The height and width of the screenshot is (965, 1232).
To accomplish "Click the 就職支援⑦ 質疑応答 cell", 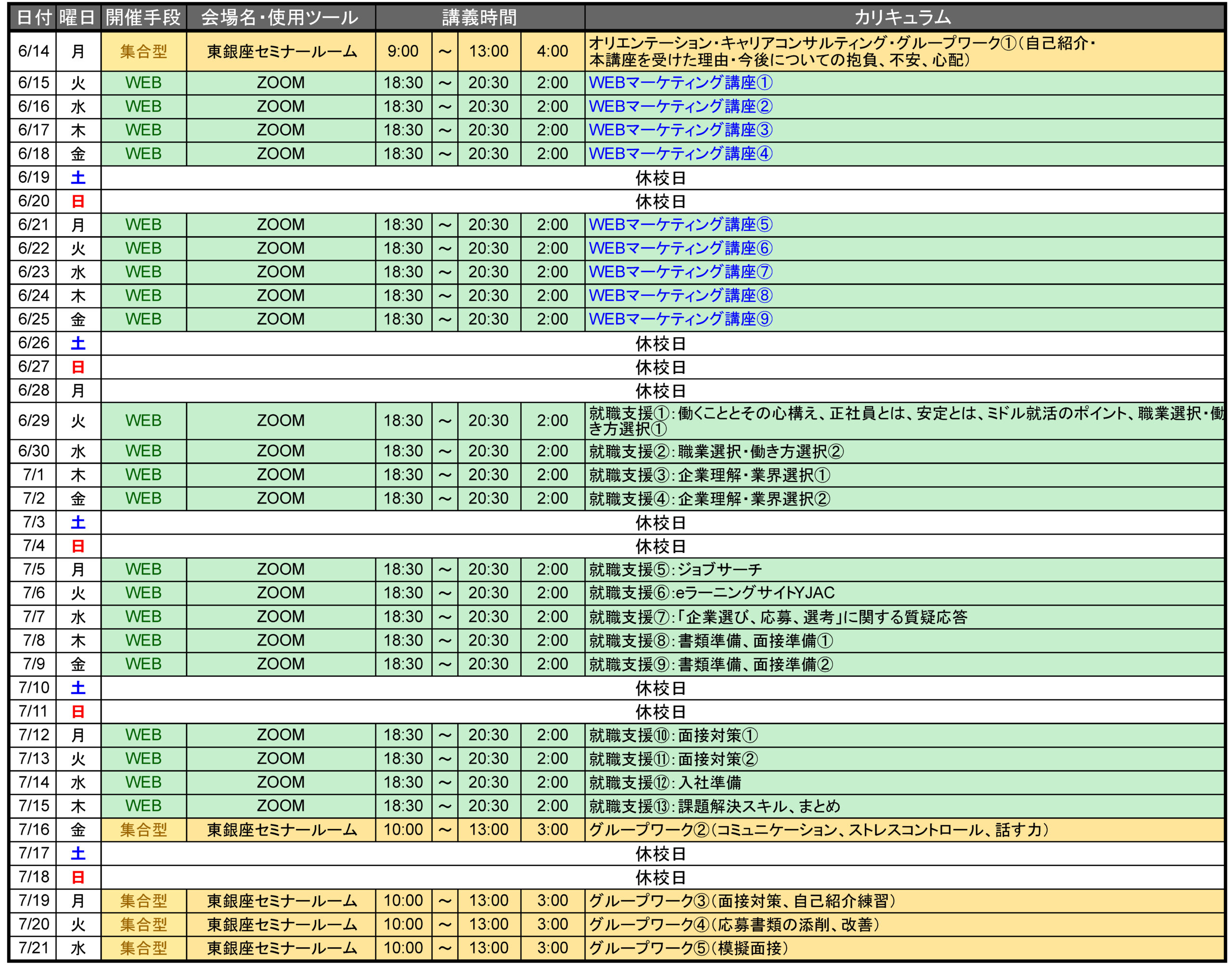I will [x=904, y=617].
